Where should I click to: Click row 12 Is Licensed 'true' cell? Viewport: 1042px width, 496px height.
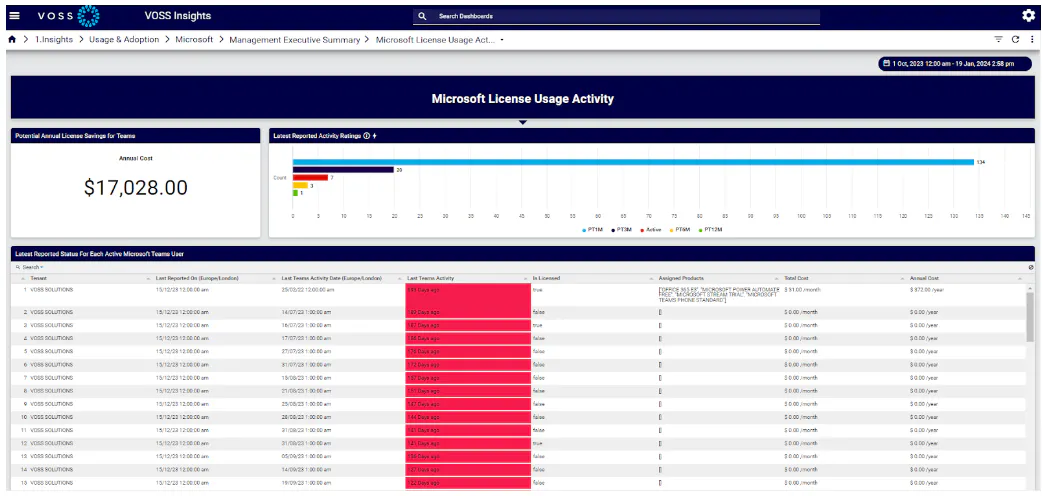(538, 443)
